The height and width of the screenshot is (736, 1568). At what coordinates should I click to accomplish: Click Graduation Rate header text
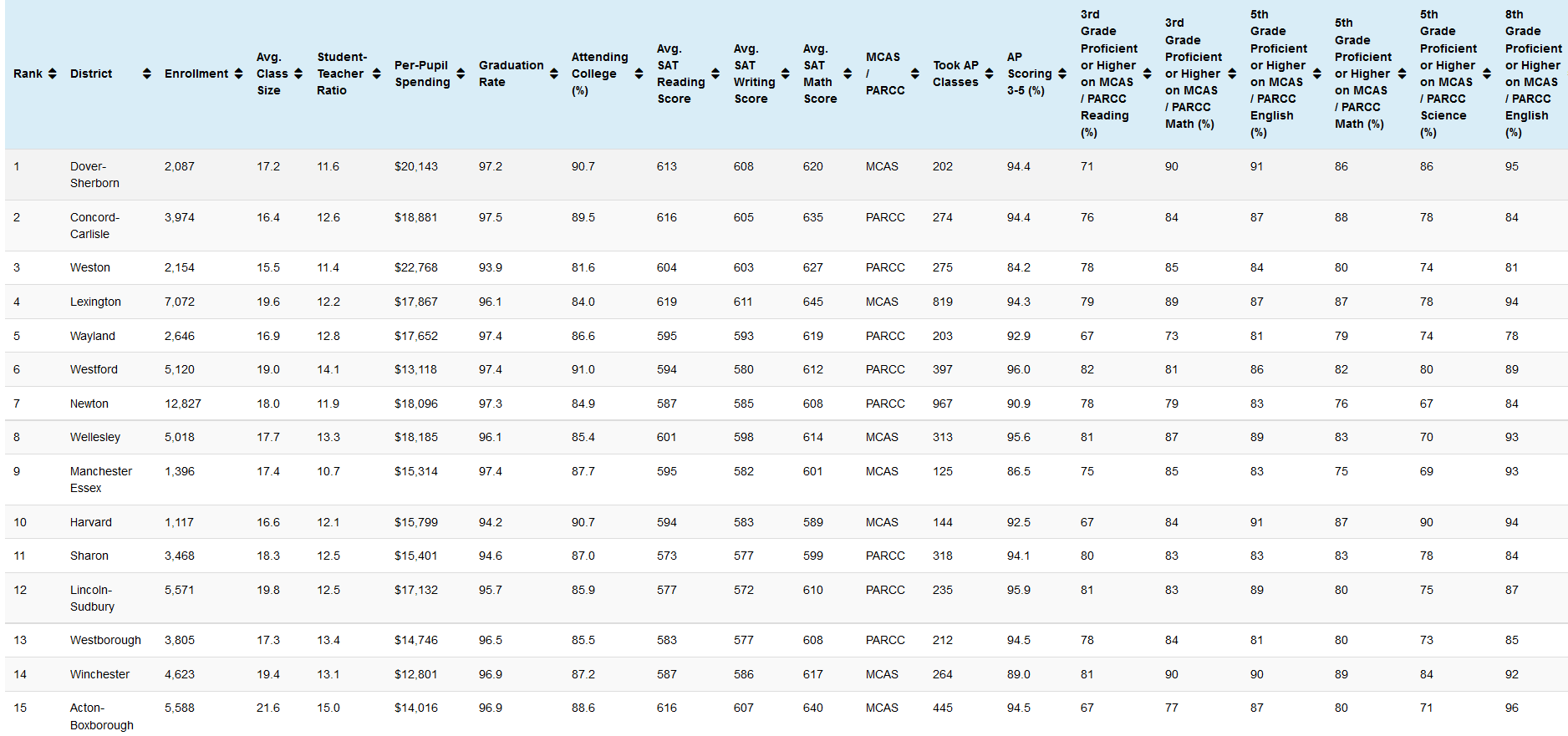(511, 74)
